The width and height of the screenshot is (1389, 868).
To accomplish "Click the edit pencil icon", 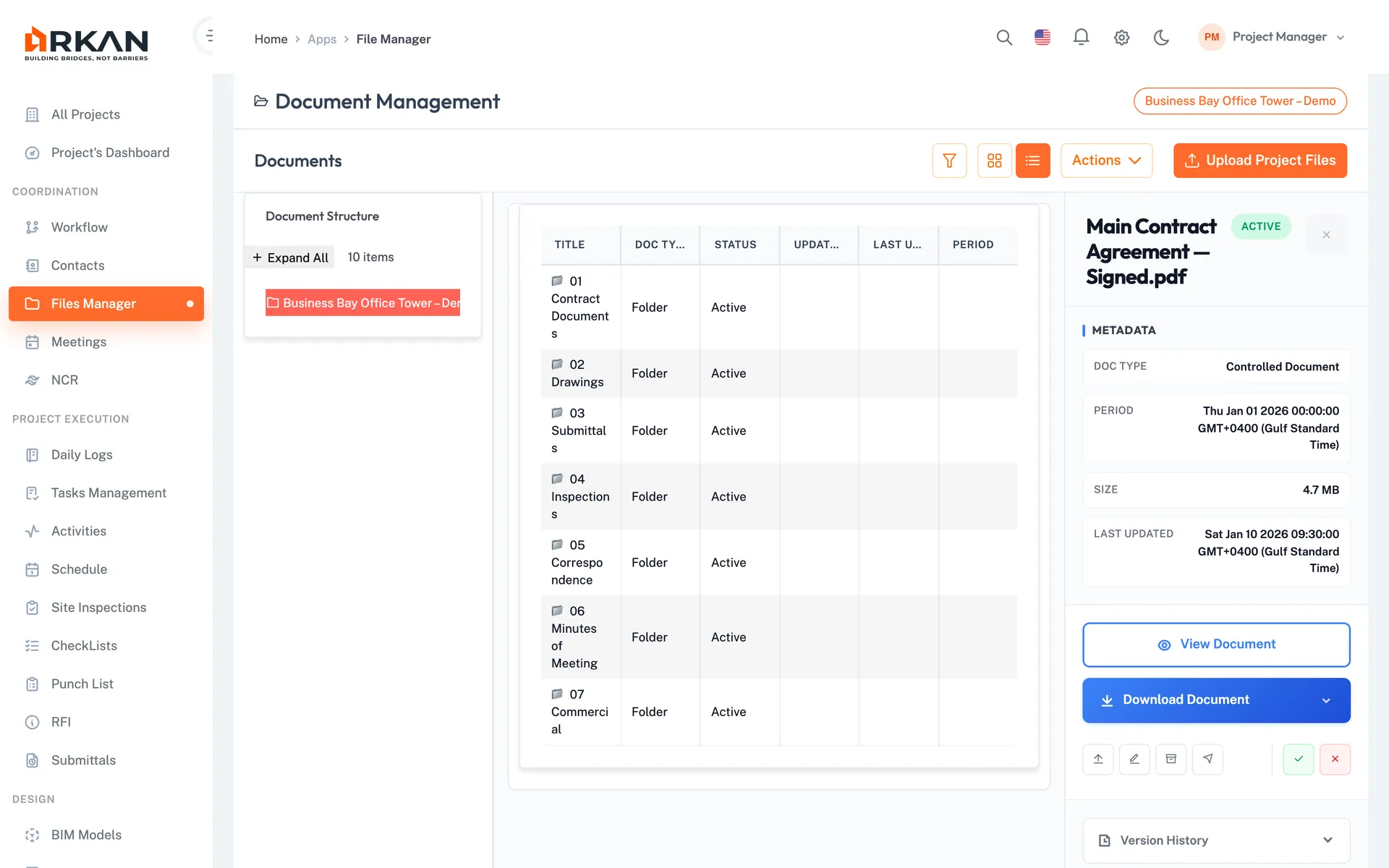I will pyautogui.click(x=1134, y=759).
